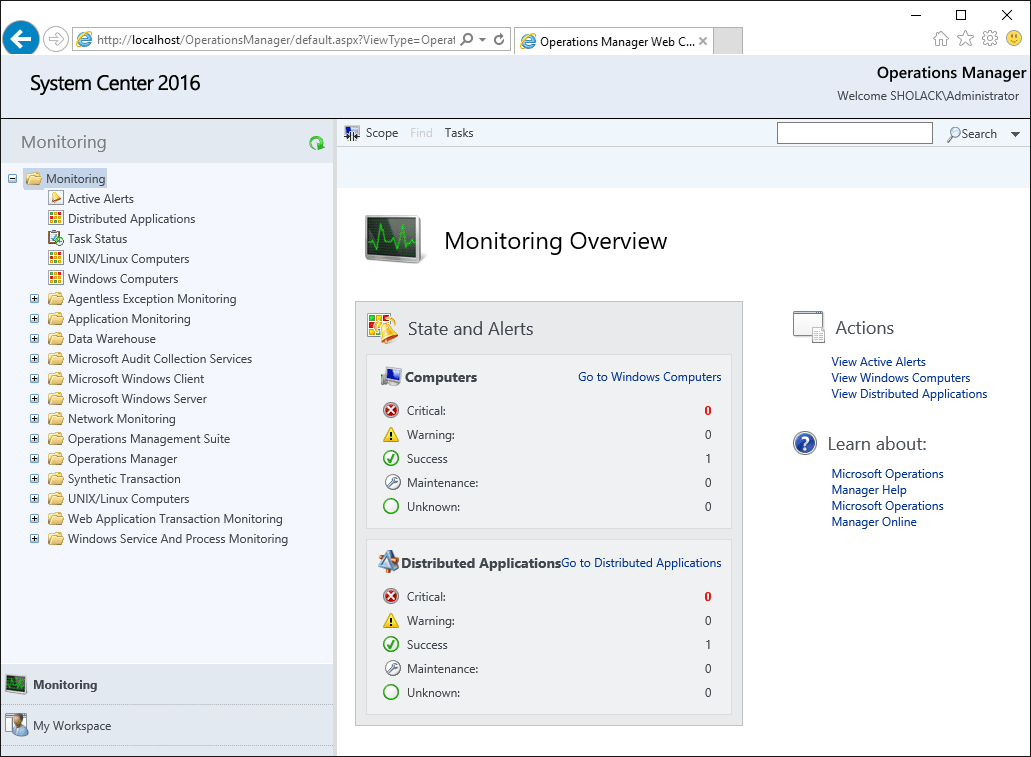This screenshot has width=1031, height=757.
Task: Click the Windows Computers state view icon
Action: click(x=56, y=278)
